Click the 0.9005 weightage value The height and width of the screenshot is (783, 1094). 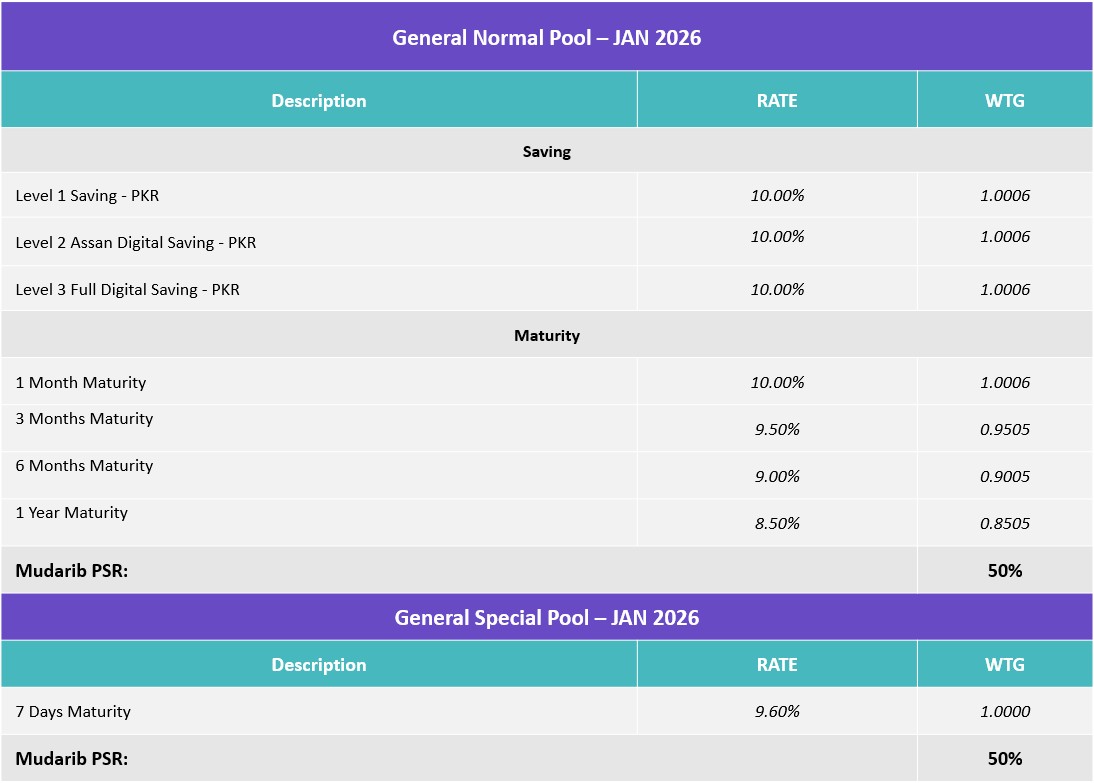[1004, 477]
